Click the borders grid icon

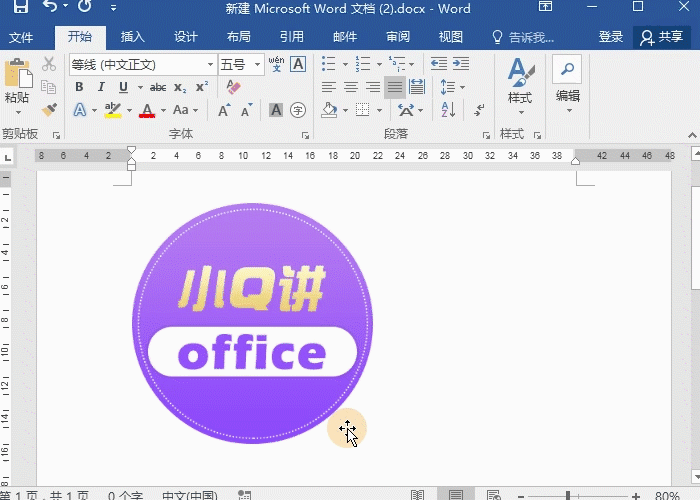point(362,110)
